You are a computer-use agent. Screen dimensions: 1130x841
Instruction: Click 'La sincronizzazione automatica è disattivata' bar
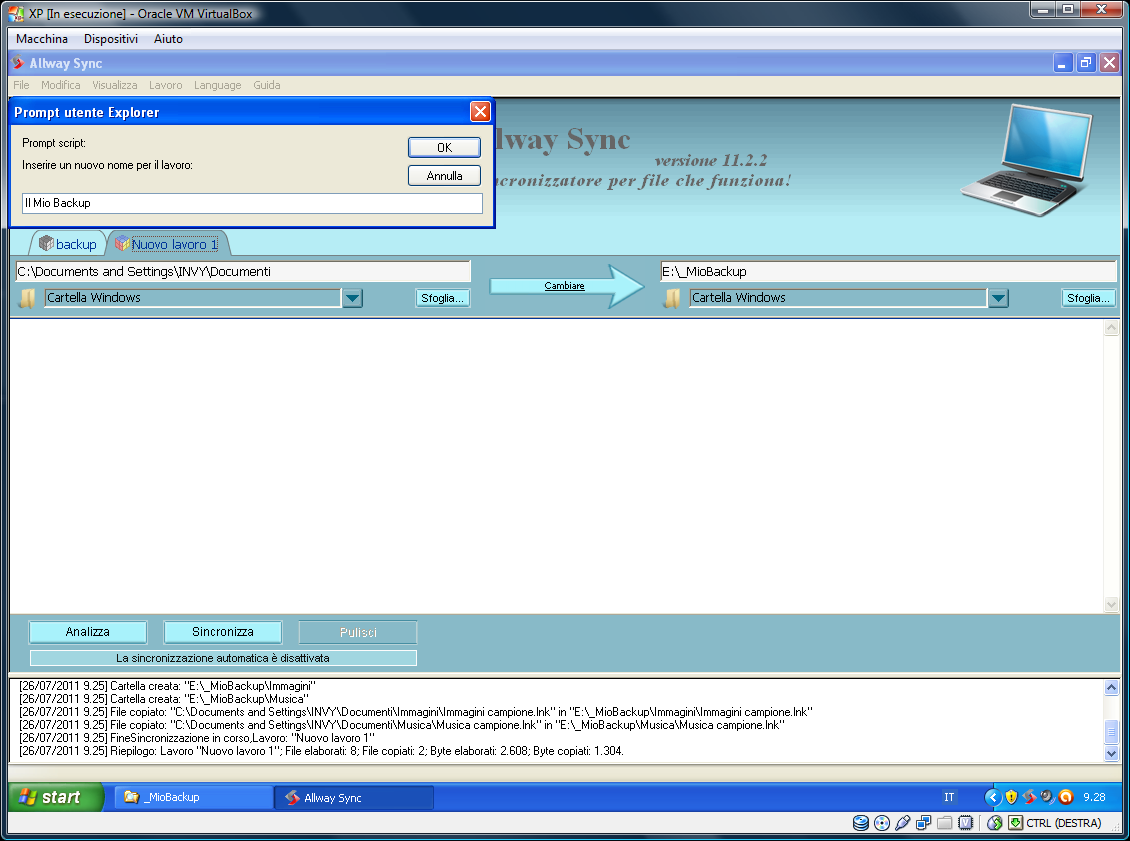pos(223,658)
